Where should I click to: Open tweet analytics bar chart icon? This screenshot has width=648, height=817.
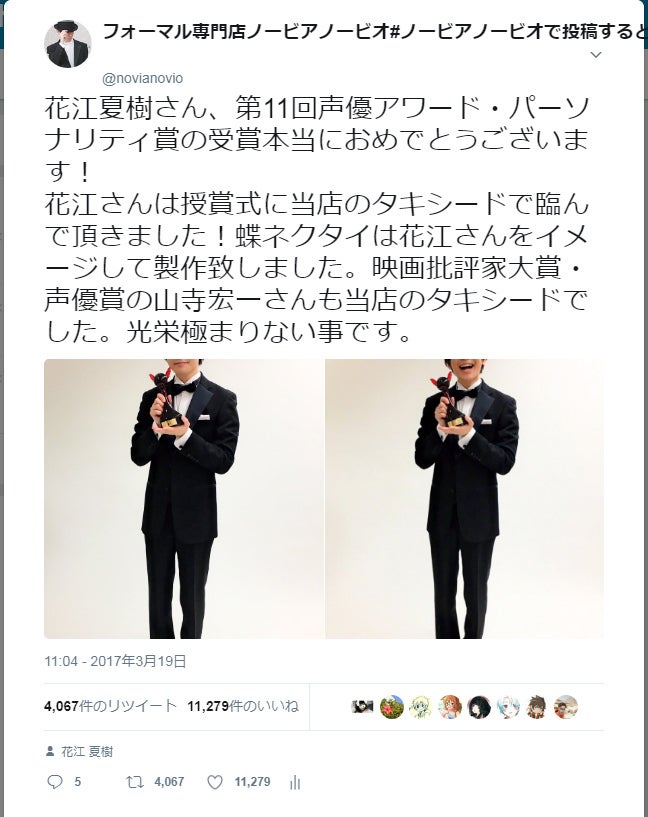click(295, 782)
